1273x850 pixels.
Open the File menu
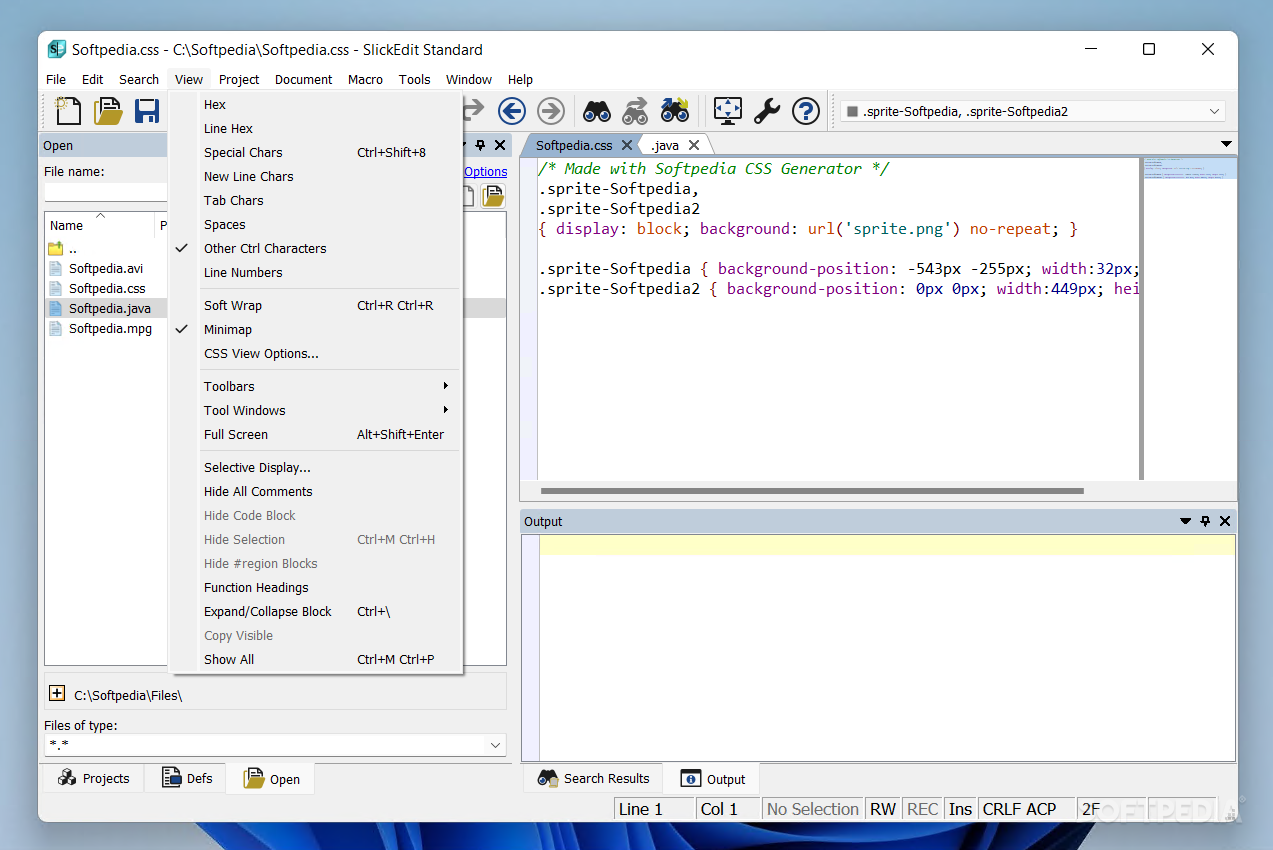point(56,79)
